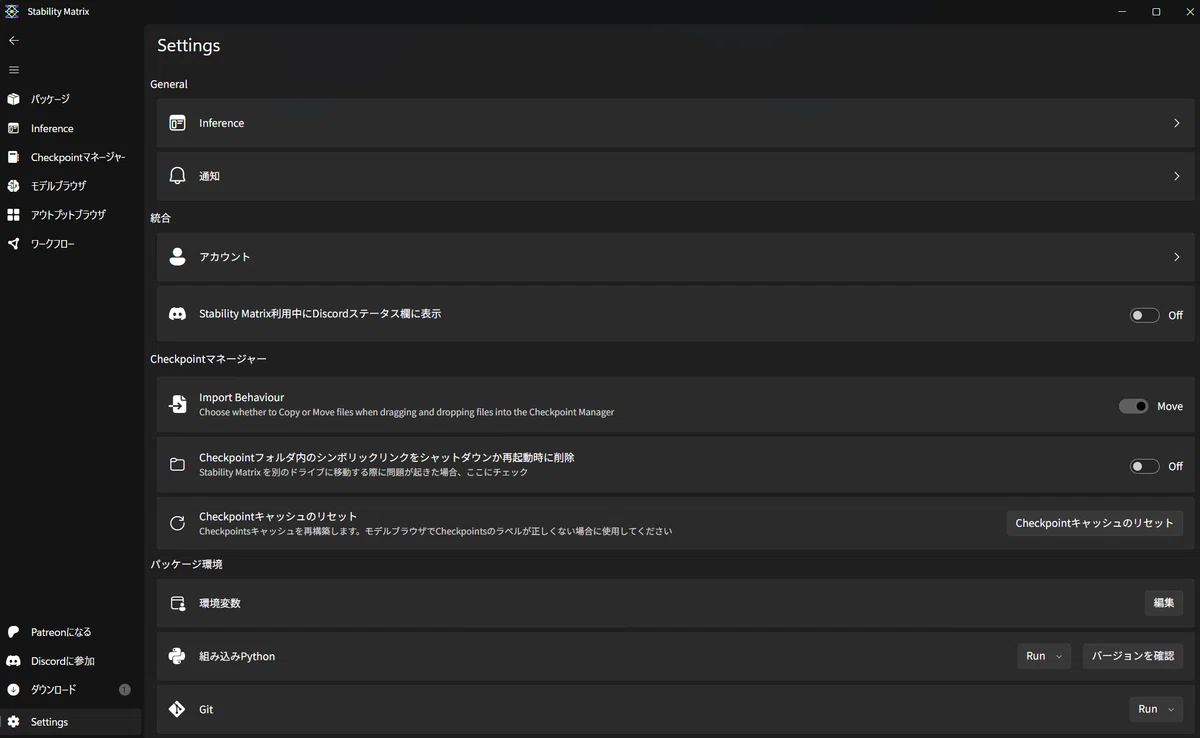This screenshot has width=1200, height=738.
Task: Click the Python logo icon
Action: pyautogui.click(x=177, y=656)
